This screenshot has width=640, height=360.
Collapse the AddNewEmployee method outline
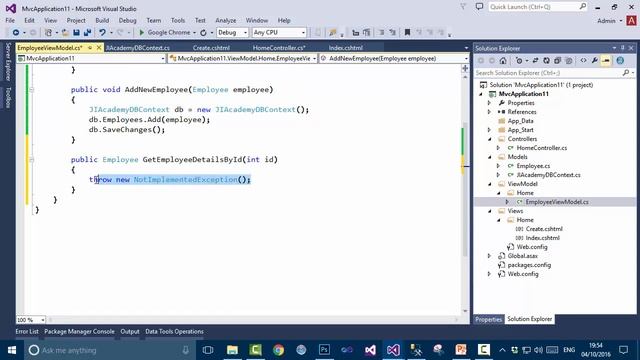(31, 89)
